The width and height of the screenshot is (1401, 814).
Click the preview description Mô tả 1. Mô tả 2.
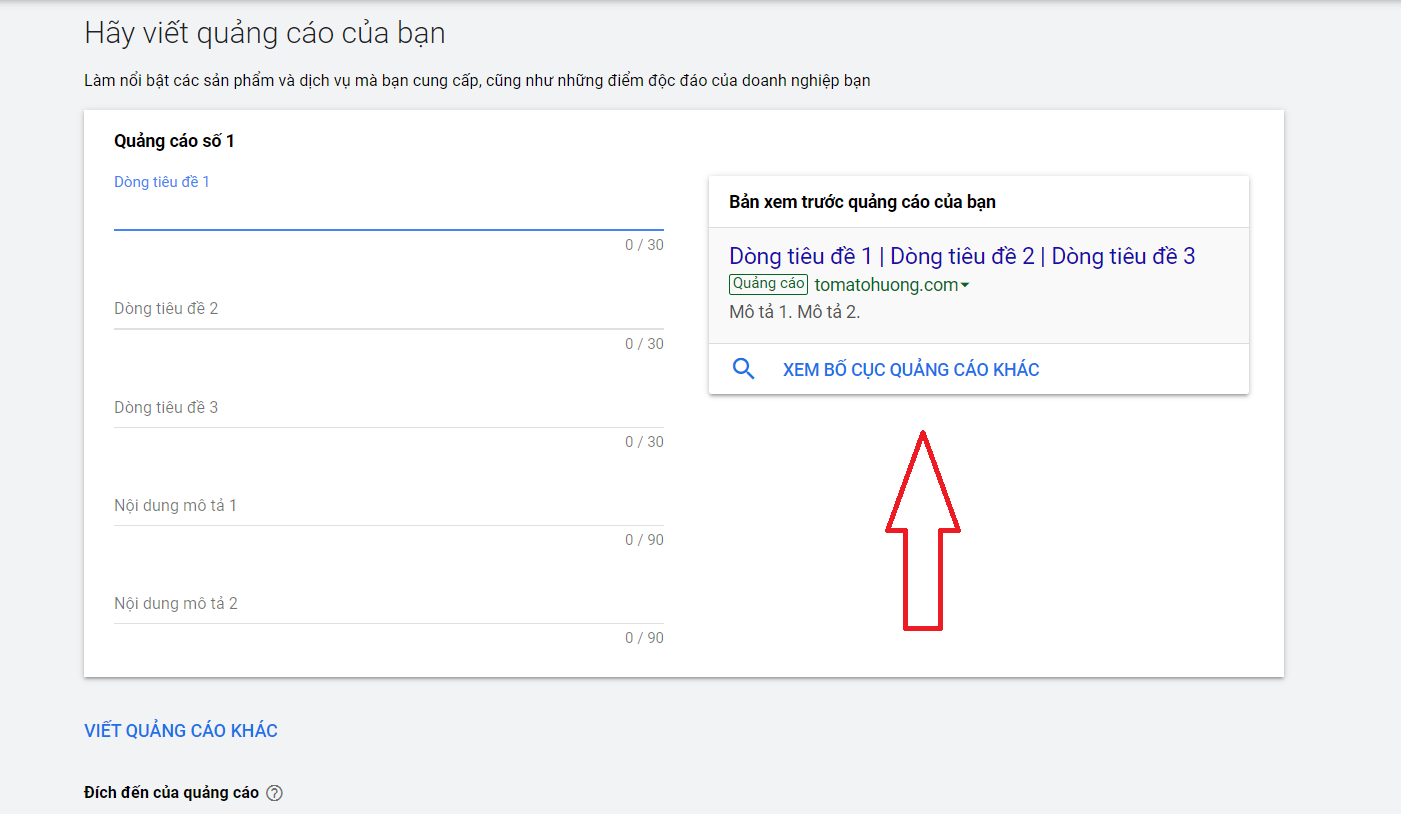[x=794, y=312]
